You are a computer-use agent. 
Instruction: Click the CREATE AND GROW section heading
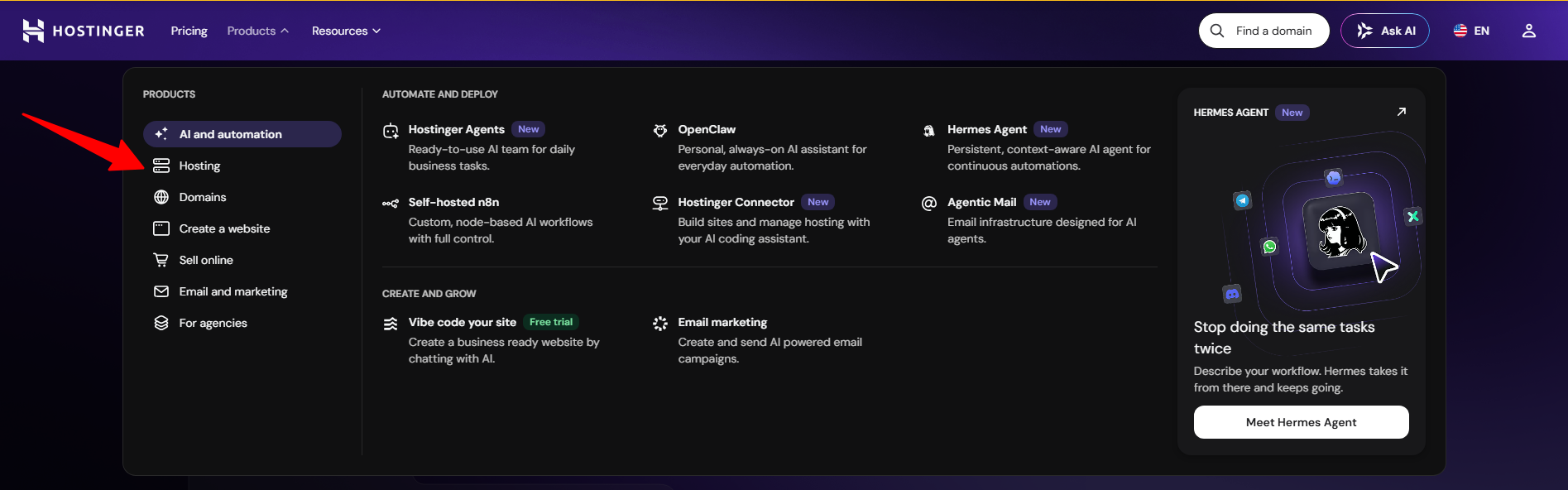pyautogui.click(x=429, y=294)
